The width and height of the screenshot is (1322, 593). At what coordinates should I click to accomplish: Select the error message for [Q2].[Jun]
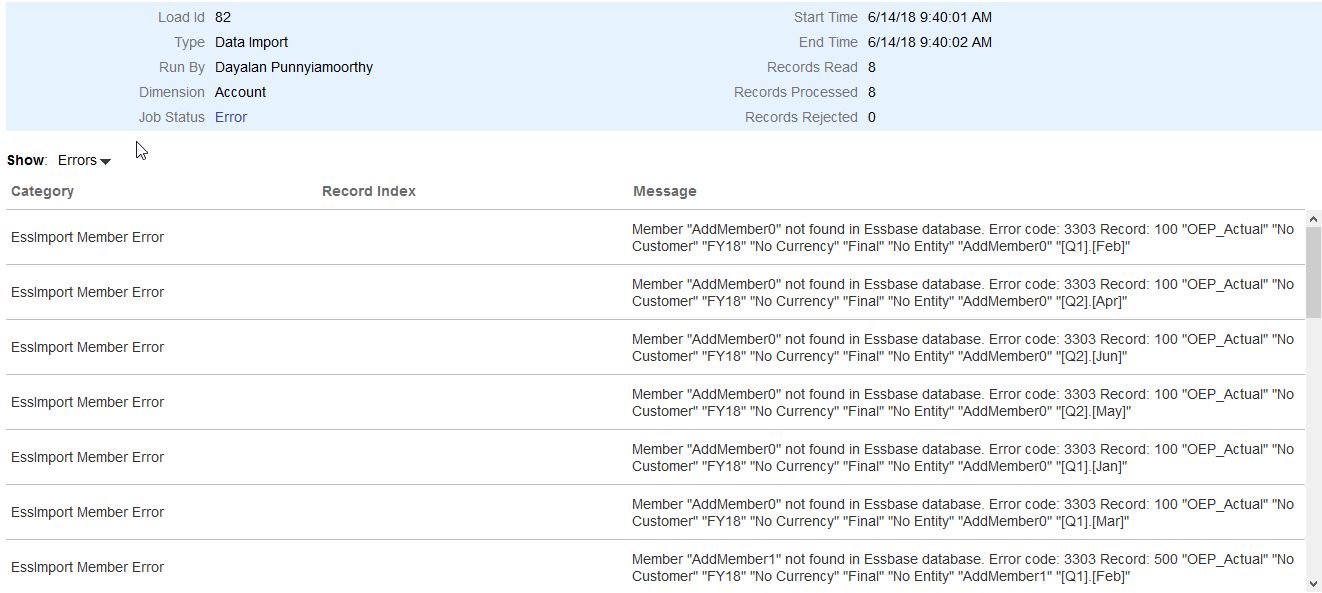[x=960, y=347]
